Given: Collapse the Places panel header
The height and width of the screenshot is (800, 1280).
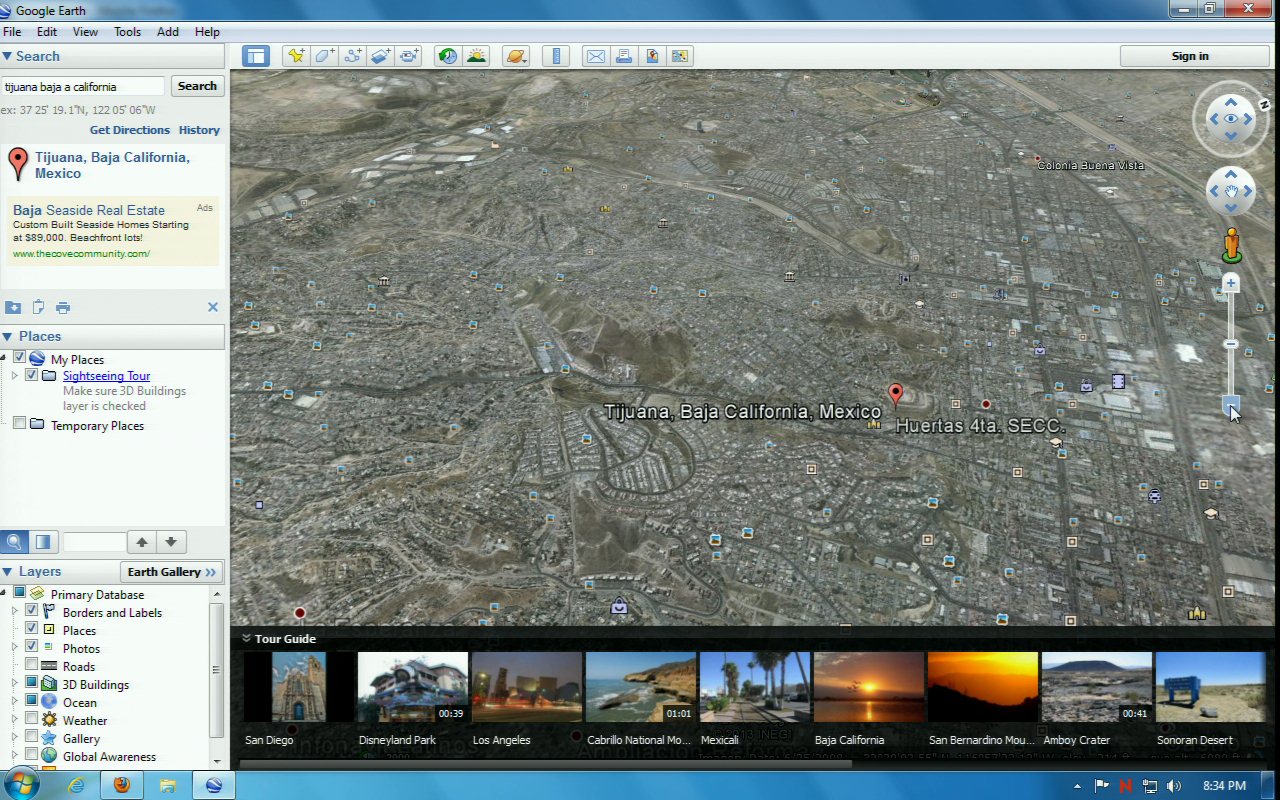Looking at the screenshot, I should pyautogui.click(x=8, y=337).
